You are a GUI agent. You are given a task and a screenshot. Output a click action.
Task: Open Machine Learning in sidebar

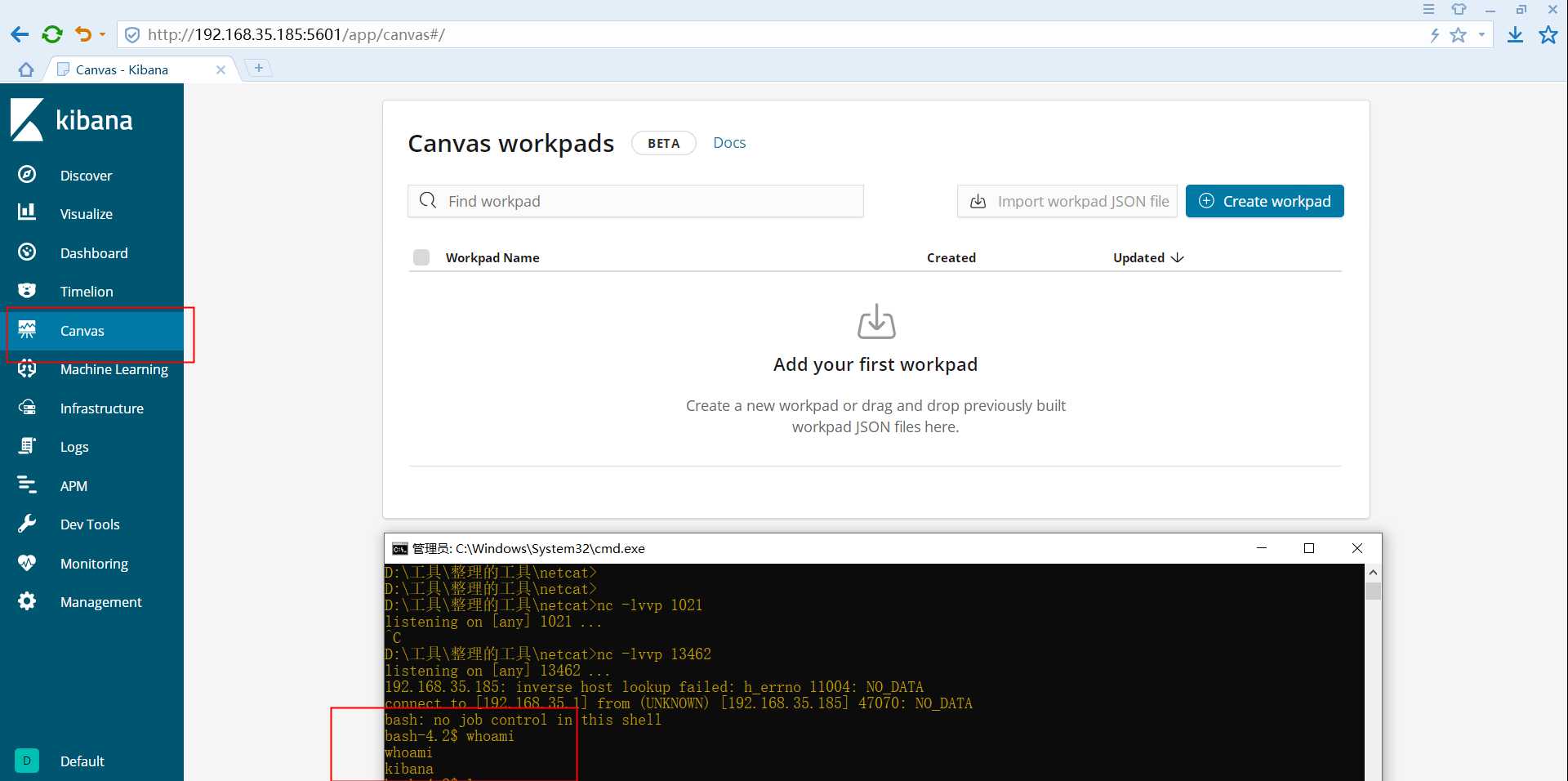[x=91, y=369]
